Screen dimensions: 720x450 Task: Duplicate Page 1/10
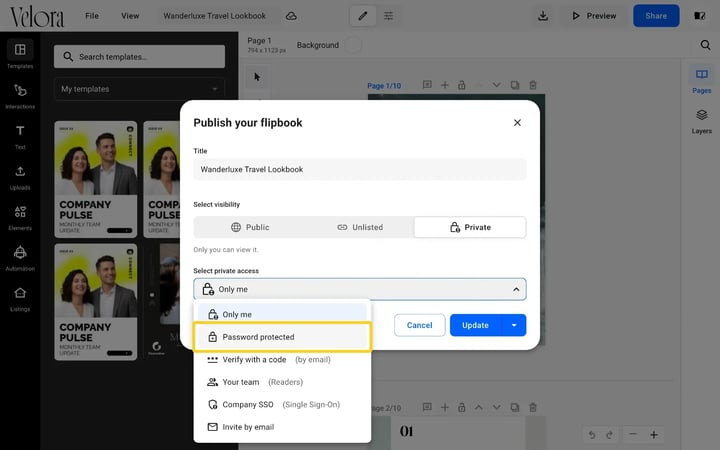pyautogui.click(x=515, y=85)
